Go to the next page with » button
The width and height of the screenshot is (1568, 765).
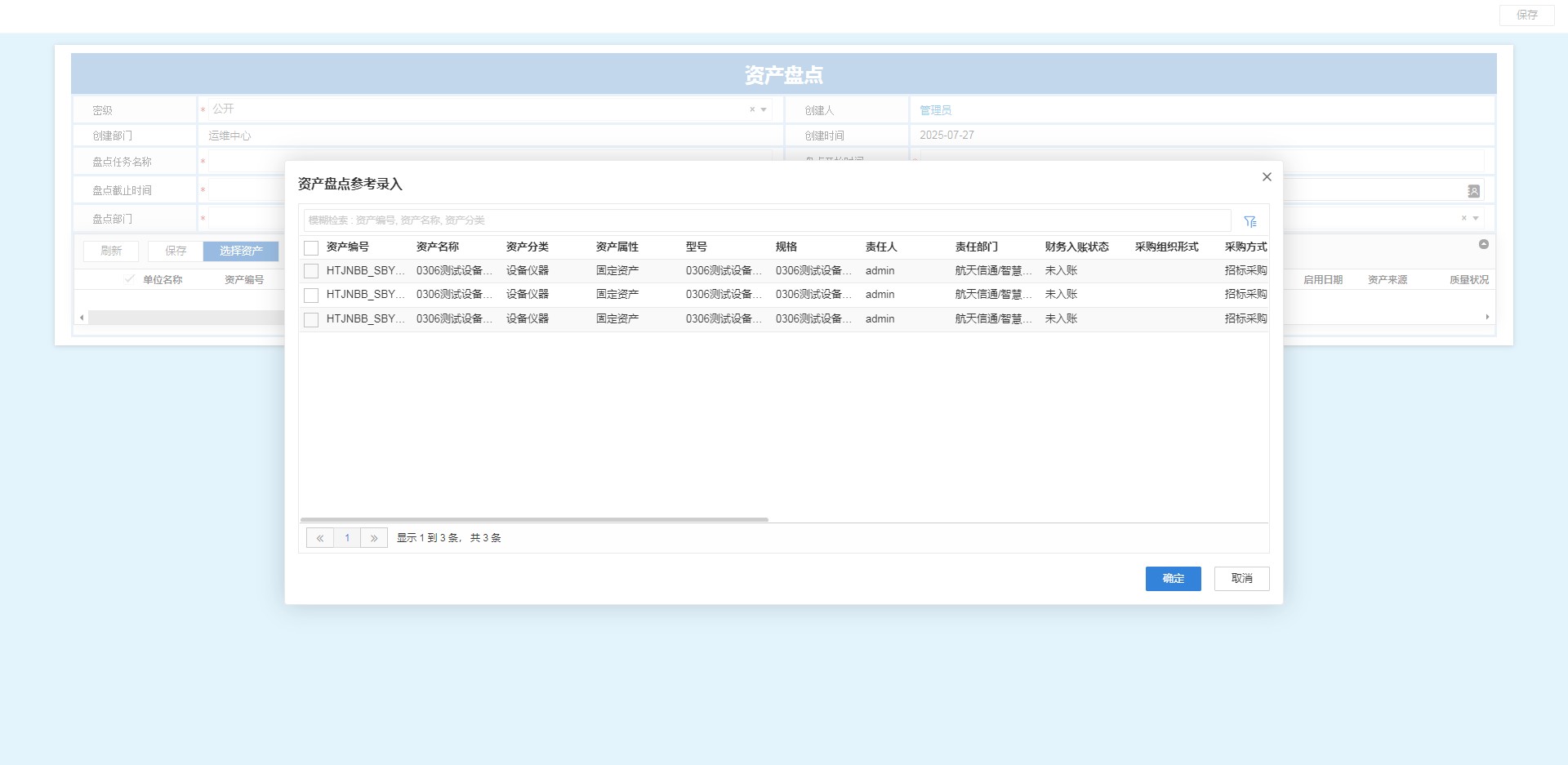(374, 538)
